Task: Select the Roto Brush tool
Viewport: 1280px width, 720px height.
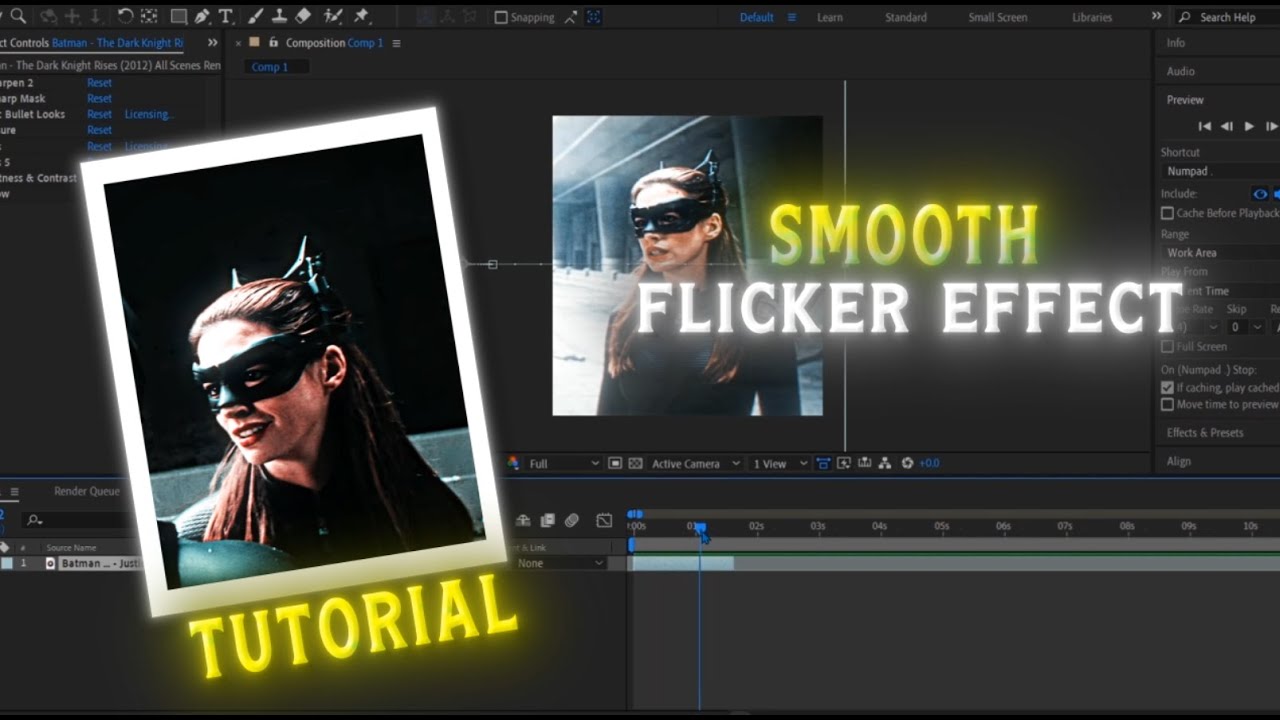Action: pos(334,16)
